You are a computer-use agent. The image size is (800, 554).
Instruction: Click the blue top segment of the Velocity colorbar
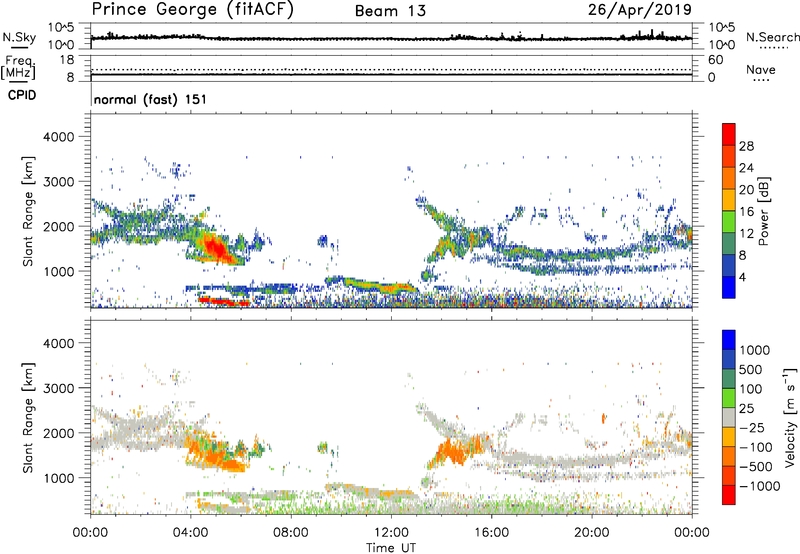coord(729,340)
